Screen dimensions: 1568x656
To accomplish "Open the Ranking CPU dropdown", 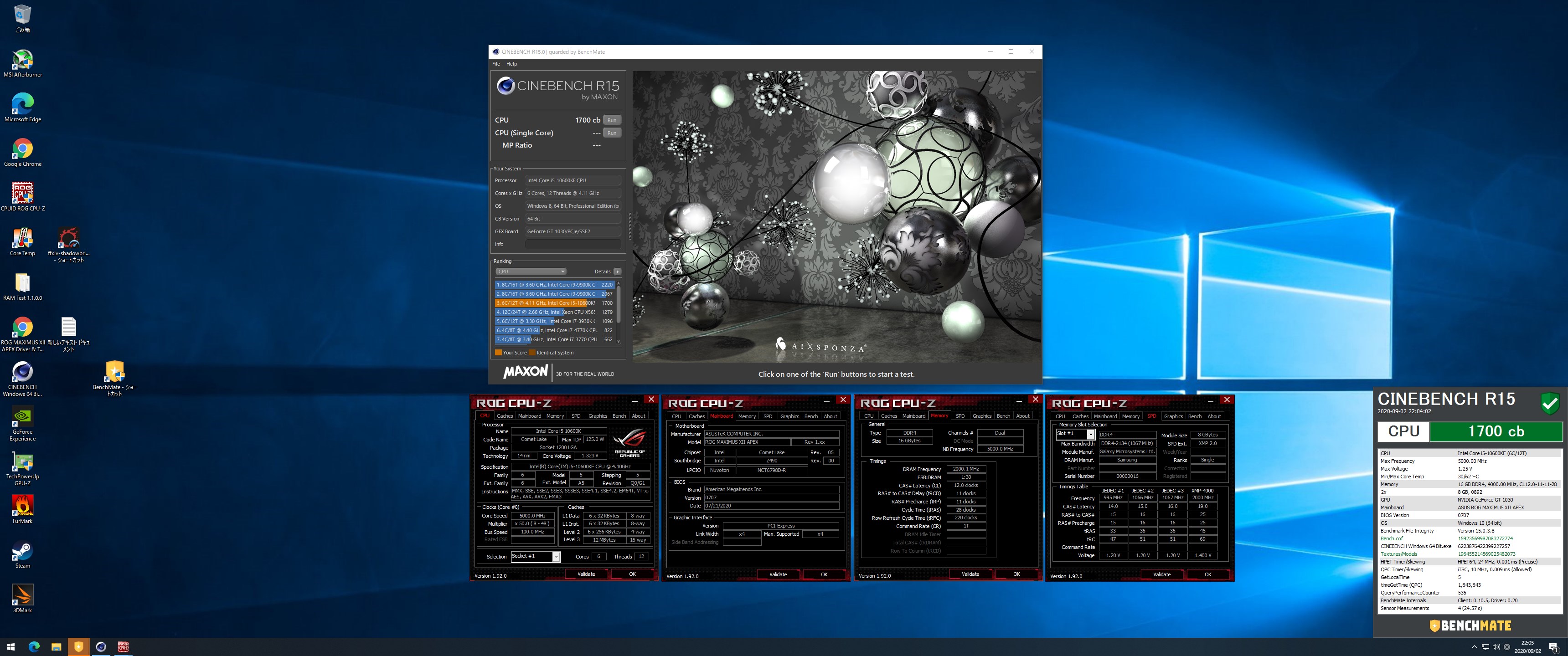I will (x=531, y=272).
